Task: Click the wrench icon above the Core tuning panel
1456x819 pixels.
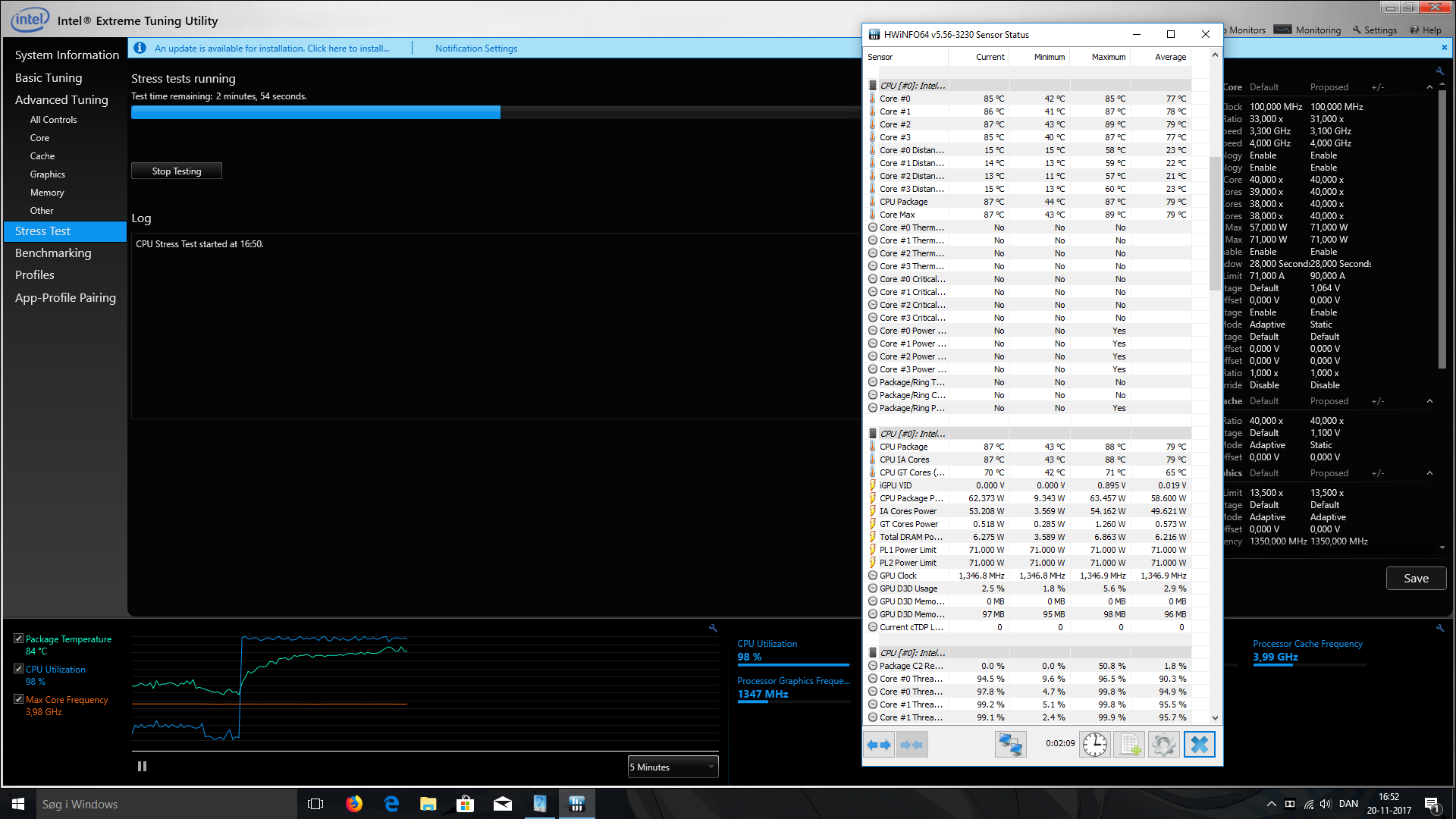Action: 1440,71
